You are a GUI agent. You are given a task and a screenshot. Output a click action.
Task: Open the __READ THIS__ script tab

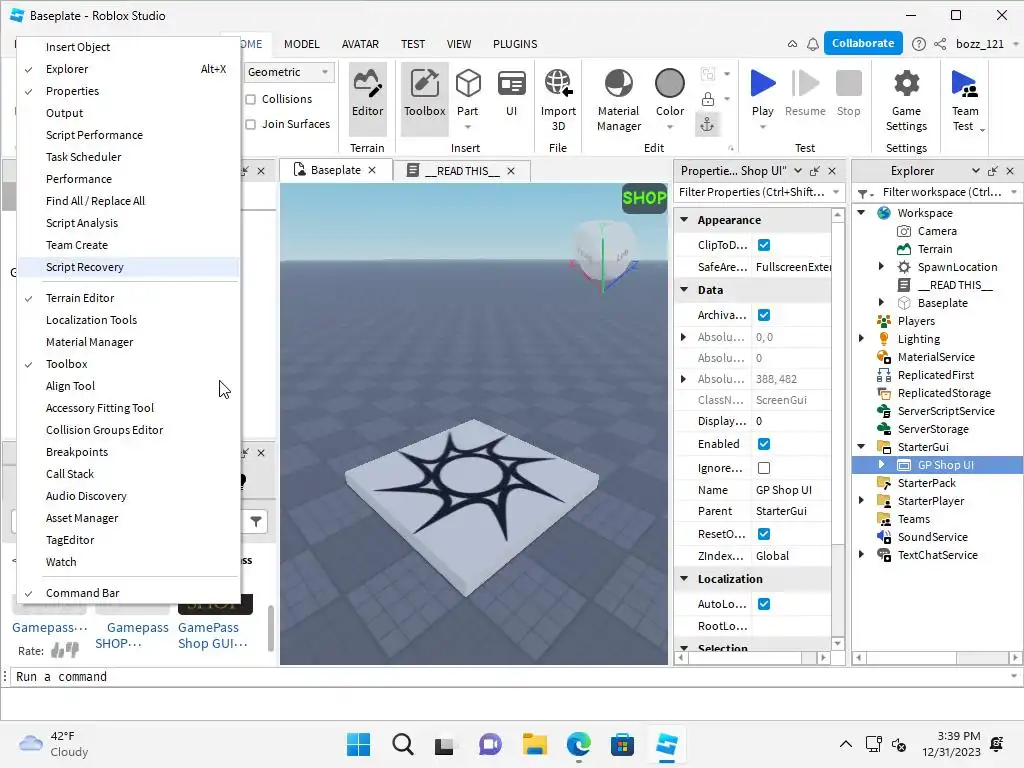coord(462,171)
